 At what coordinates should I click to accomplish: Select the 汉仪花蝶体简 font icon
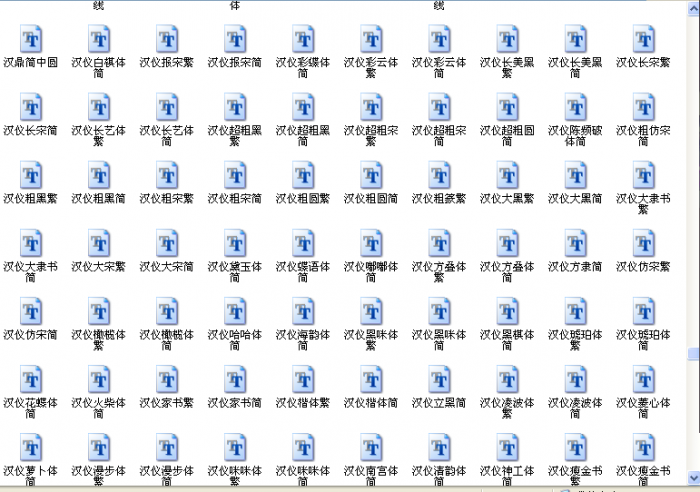(31, 380)
